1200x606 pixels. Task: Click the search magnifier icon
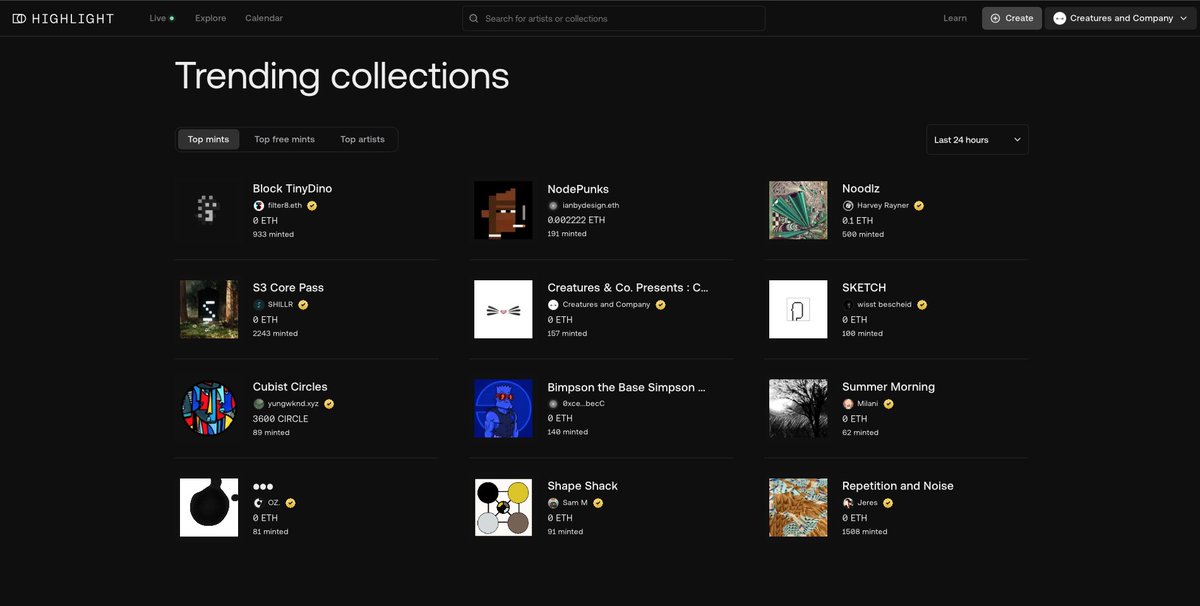point(474,18)
